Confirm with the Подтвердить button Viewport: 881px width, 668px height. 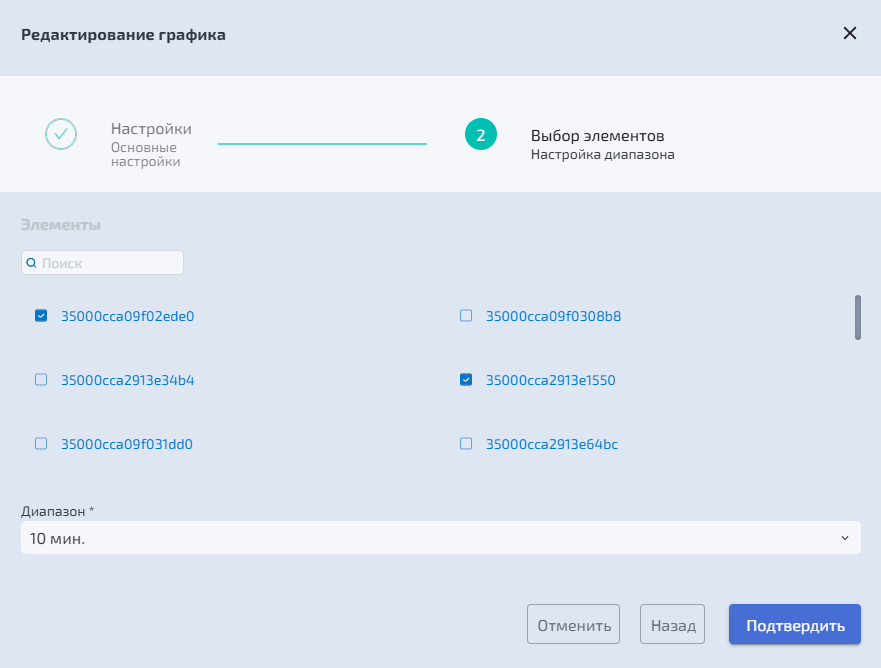pyautogui.click(x=794, y=624)
